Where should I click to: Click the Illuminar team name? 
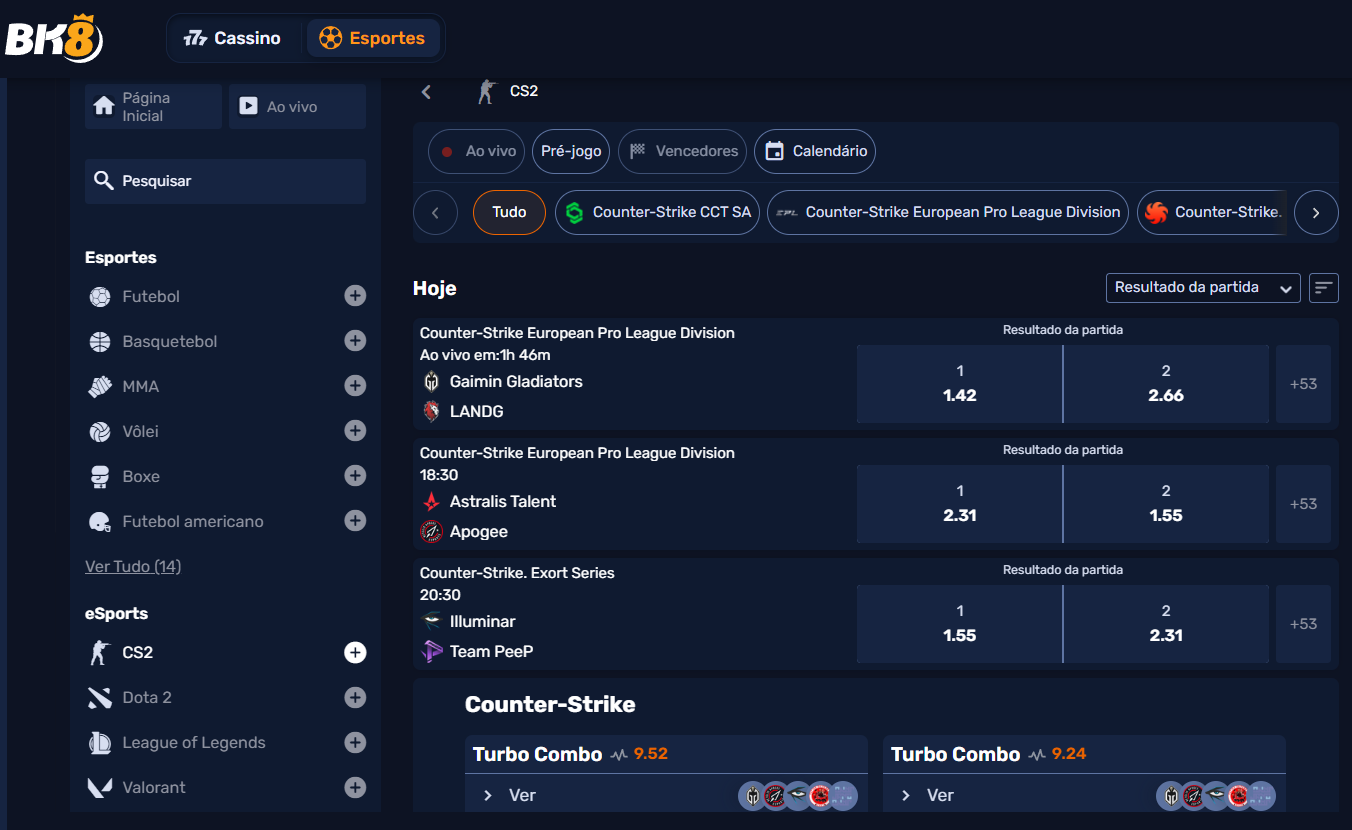483,621
